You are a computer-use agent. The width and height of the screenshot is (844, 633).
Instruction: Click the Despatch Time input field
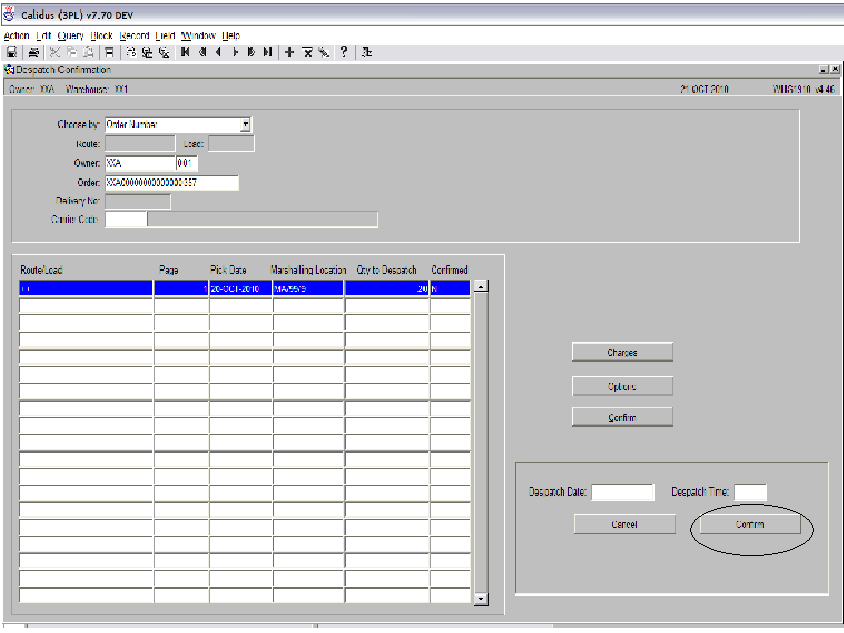click(750, 492)
